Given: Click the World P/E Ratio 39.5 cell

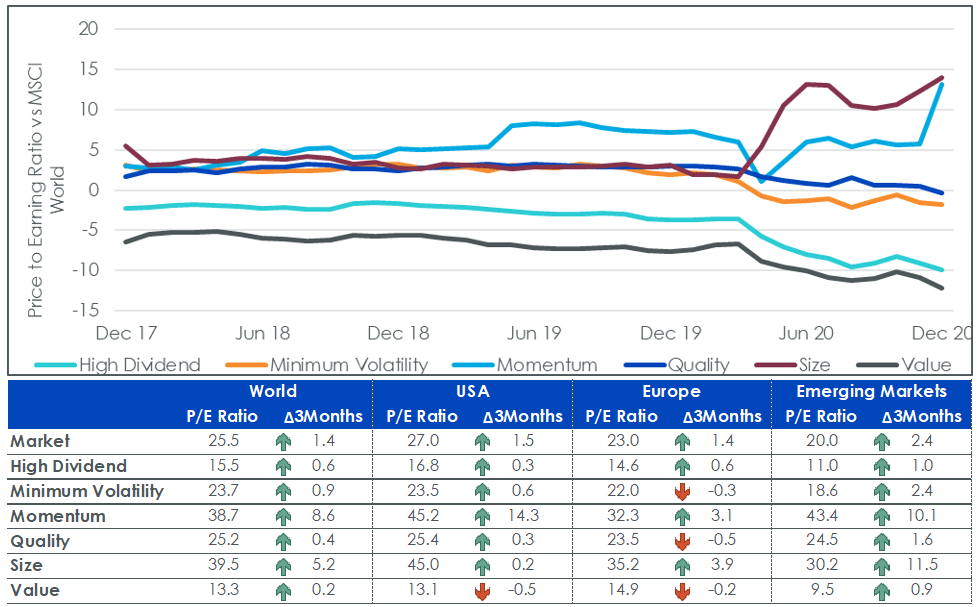Looking at the screenshot, I should pos(224,565).
